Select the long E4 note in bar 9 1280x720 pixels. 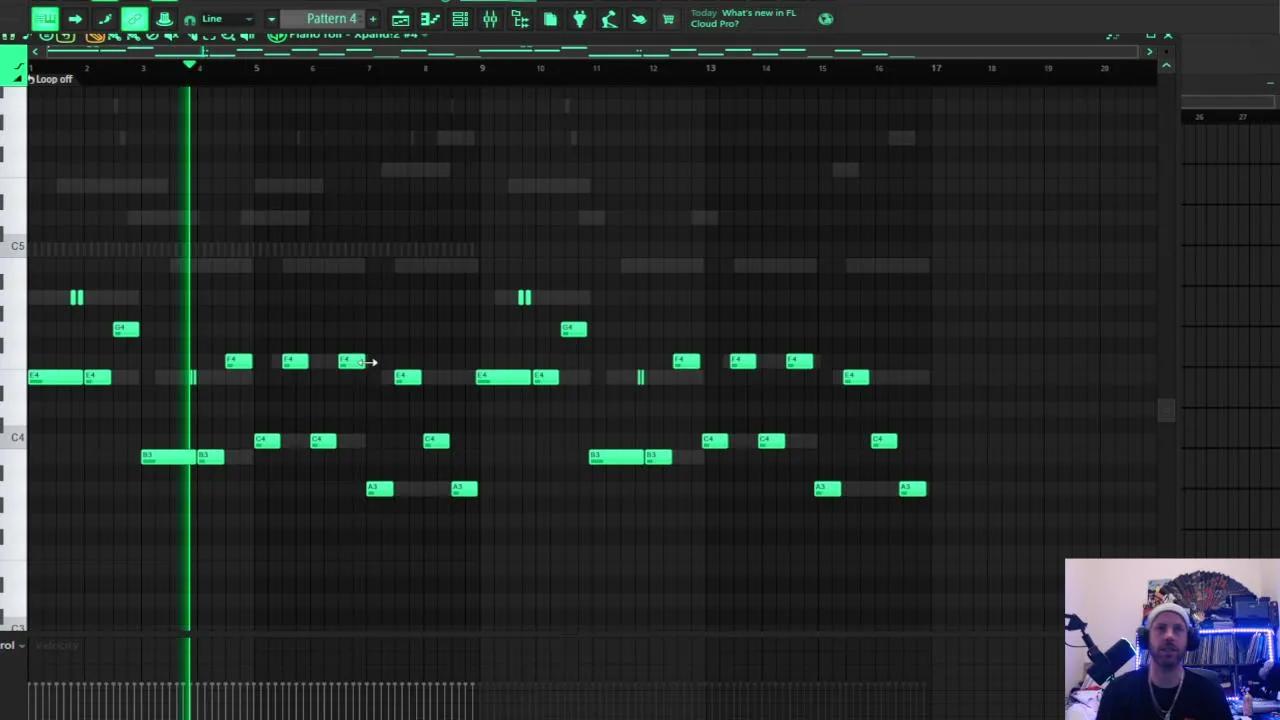[504, 377]
